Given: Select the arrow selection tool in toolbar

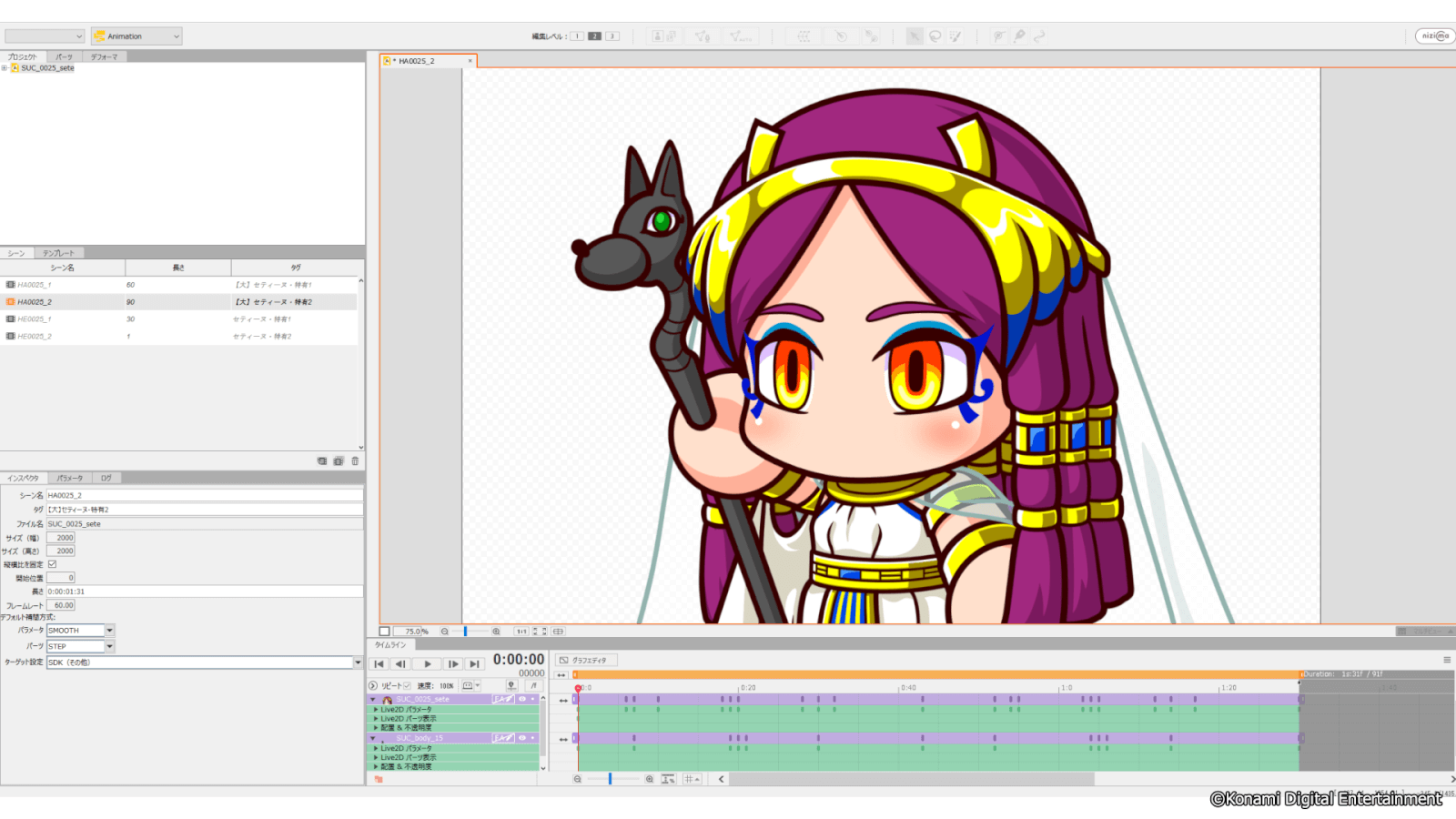Looking at the screenshot, I should pyautogui.click(x=915, y=36).
